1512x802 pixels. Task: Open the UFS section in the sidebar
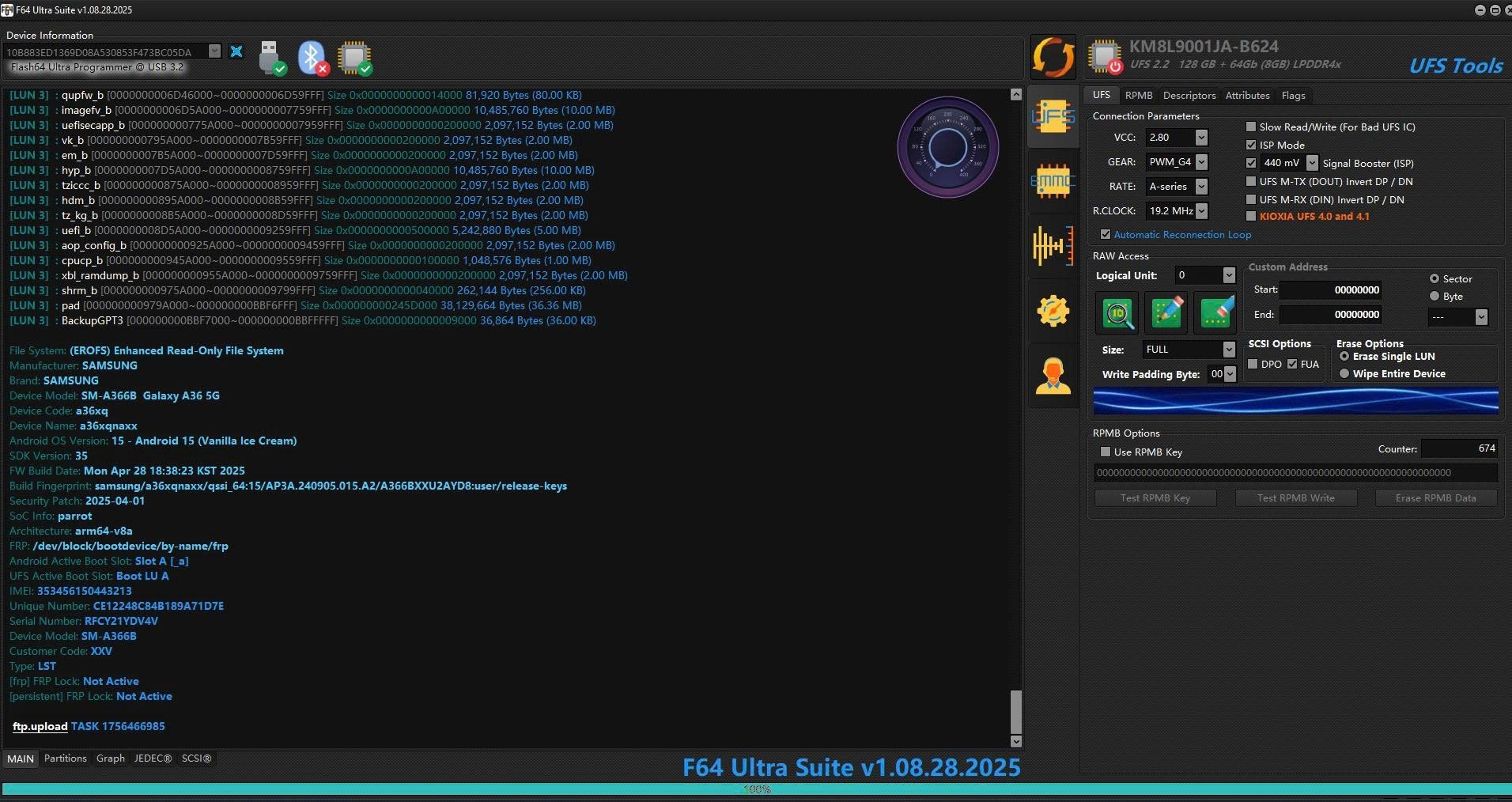click(x=1053, y=117)
